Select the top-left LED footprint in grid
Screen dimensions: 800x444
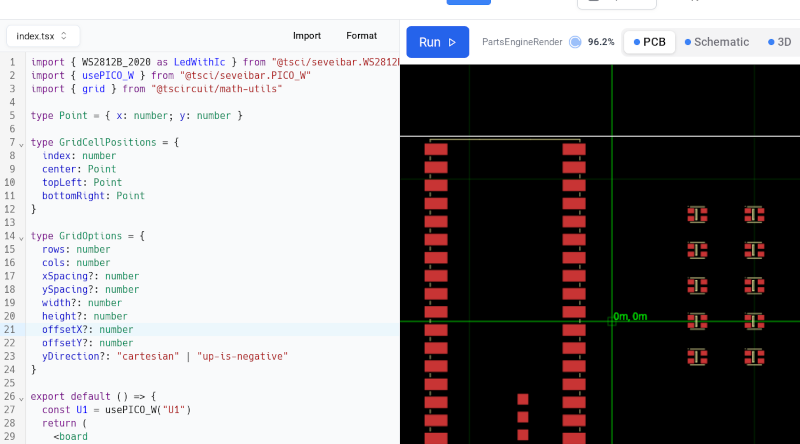[697, 214]
